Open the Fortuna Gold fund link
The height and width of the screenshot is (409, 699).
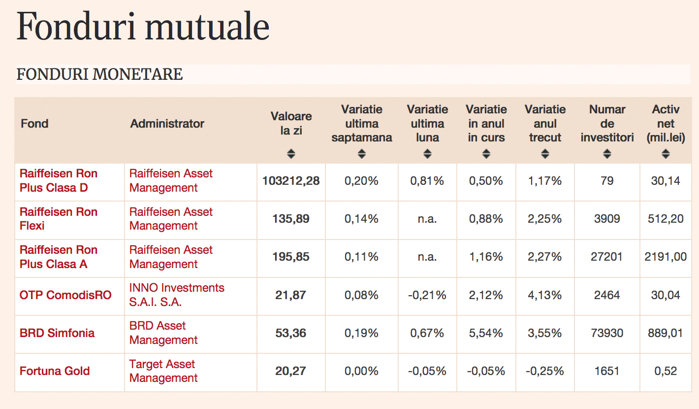point(55,371)
